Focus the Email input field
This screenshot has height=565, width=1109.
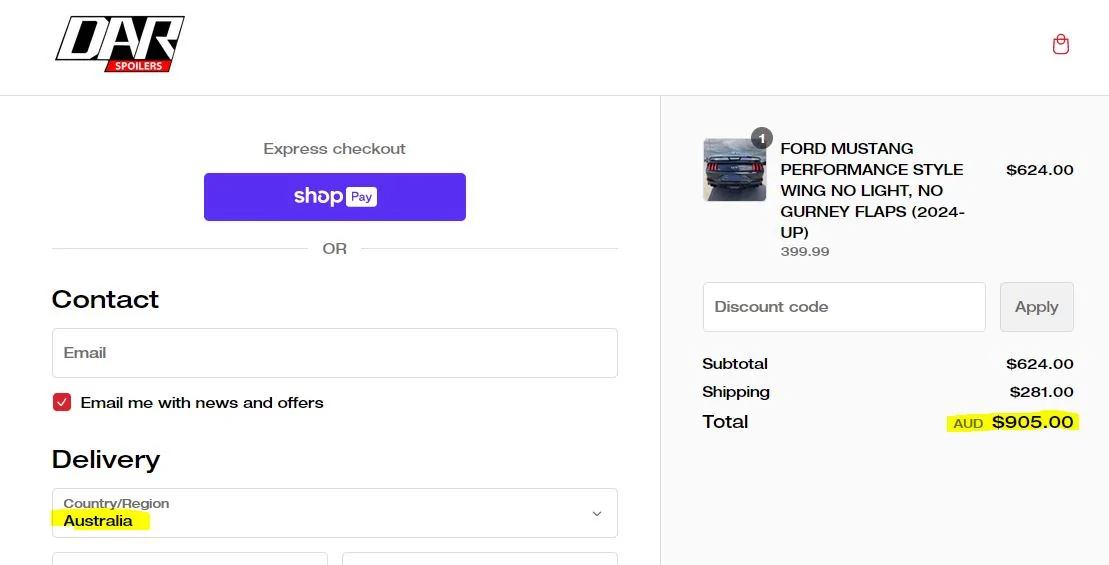pyautogui.click(x=335, y=353)
